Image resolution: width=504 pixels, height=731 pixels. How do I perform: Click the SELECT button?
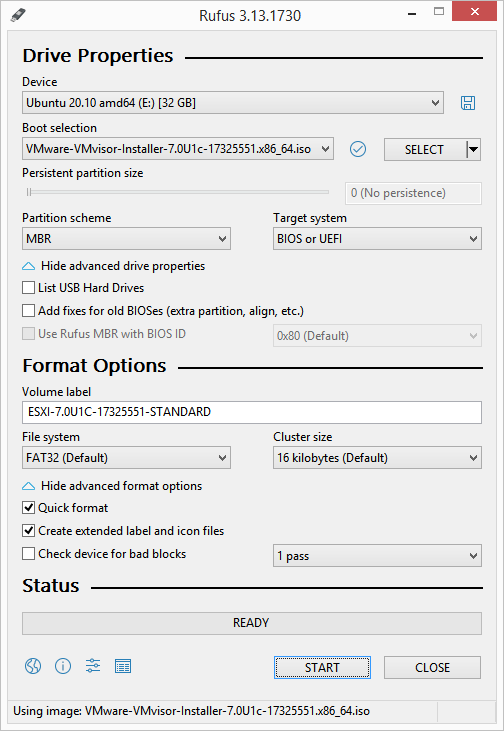pyautogui.click(x=424, y=150)
